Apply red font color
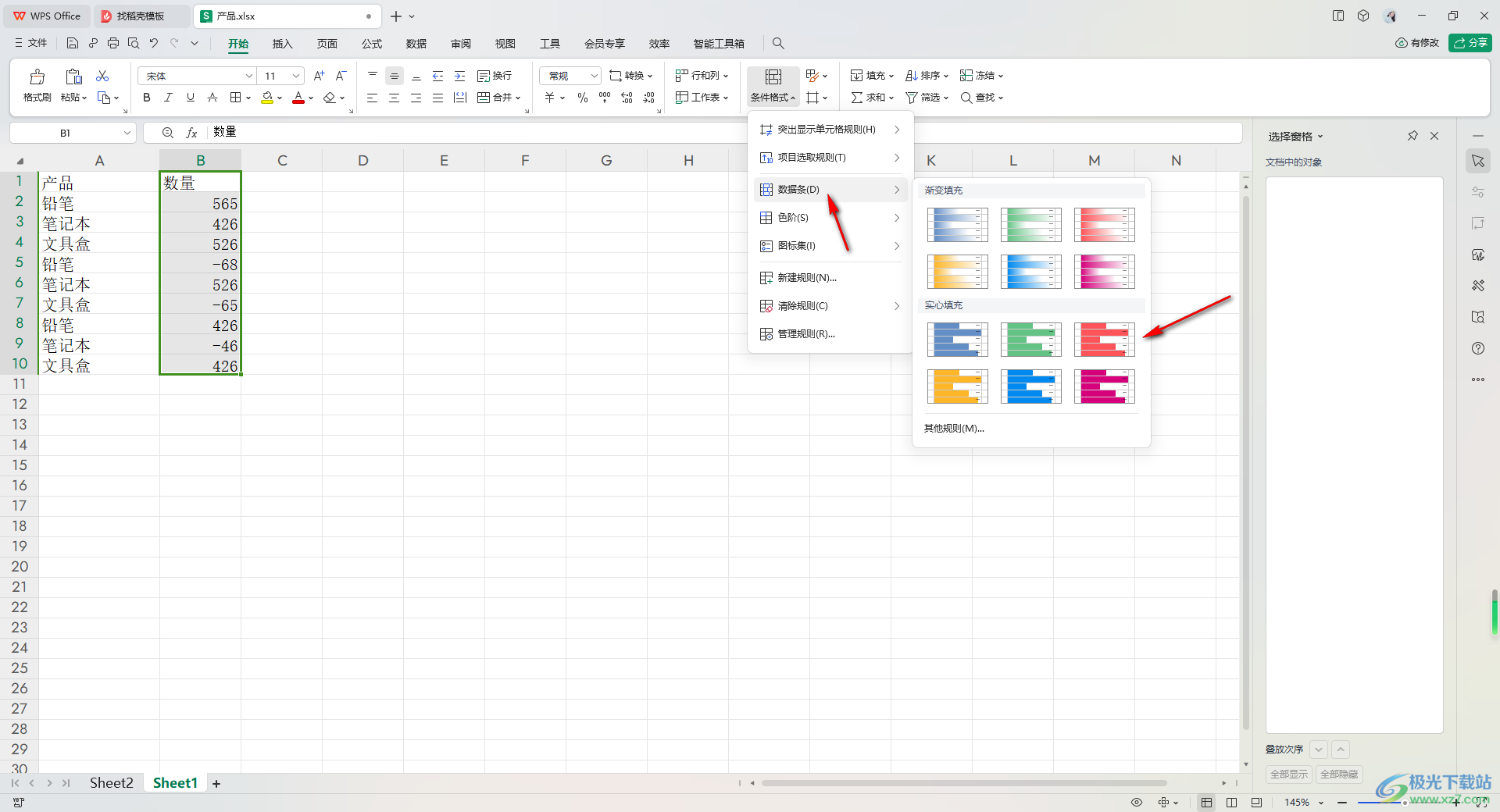This screenshot has width=1500, height=812. pos(298,98)
